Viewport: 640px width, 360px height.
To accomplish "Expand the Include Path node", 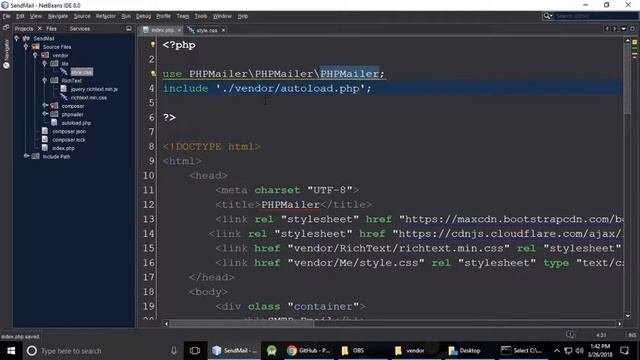I will point(26,156).
